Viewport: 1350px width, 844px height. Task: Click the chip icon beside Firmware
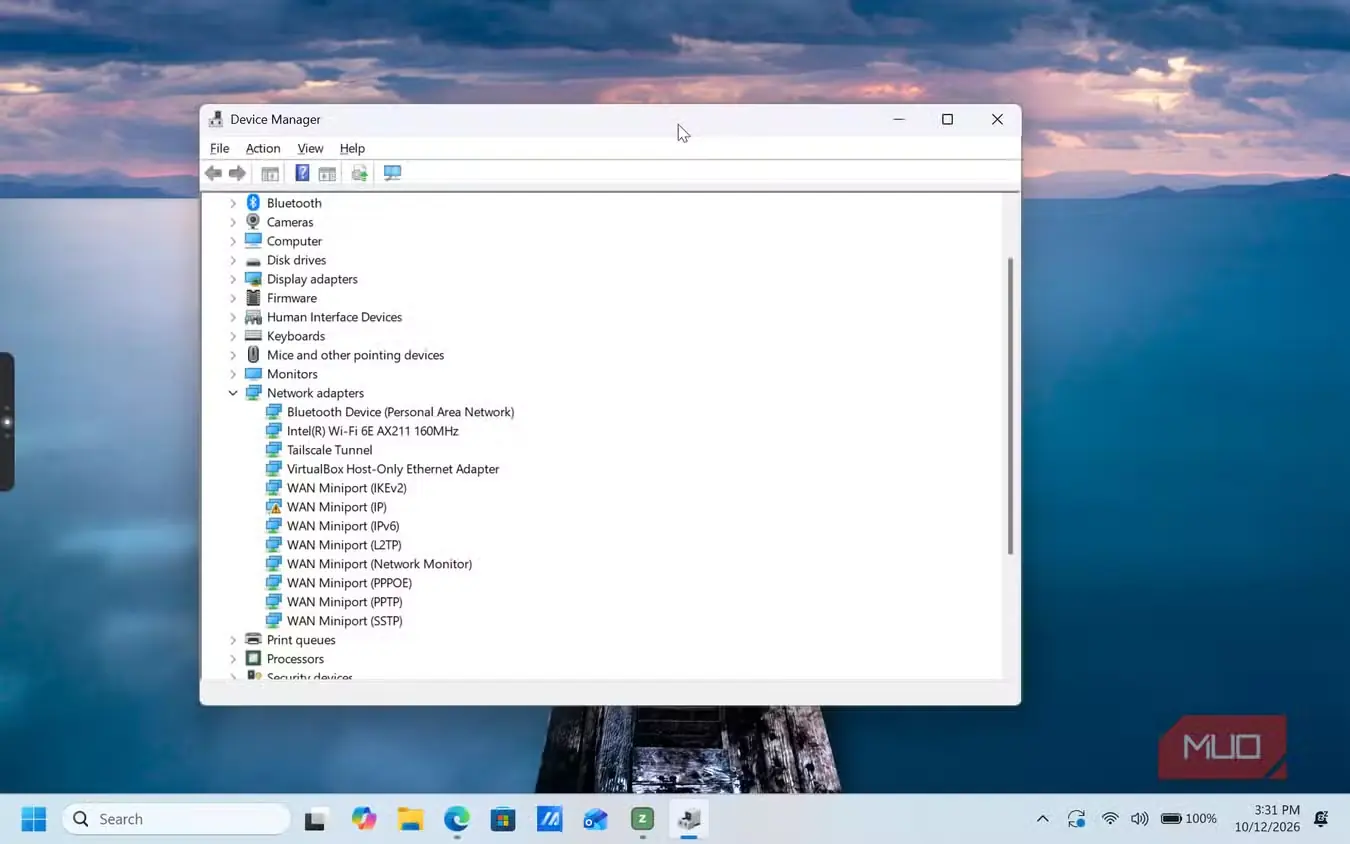253,298
